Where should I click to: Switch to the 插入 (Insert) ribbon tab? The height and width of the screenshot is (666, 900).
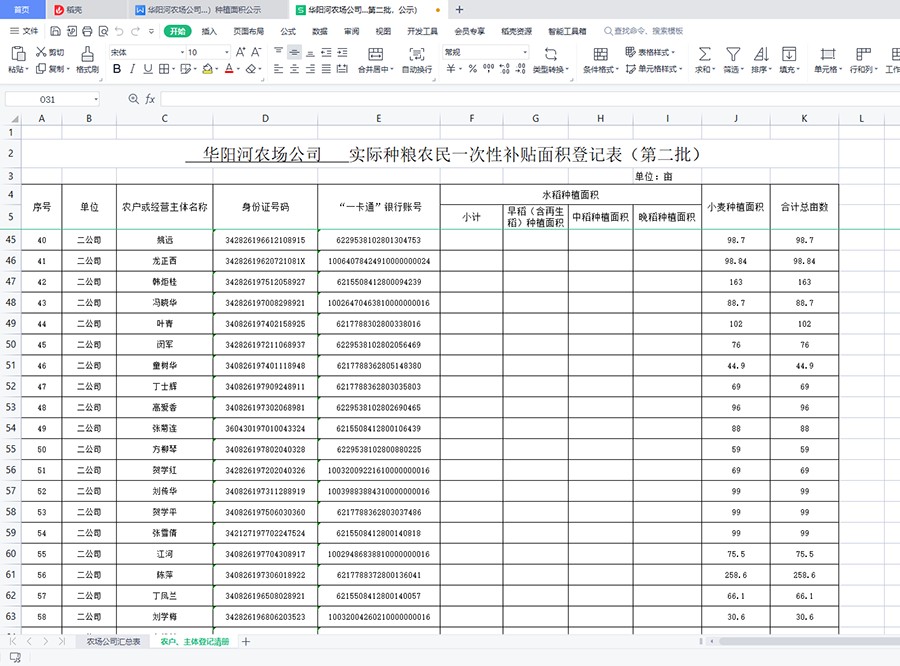point(209,31)
